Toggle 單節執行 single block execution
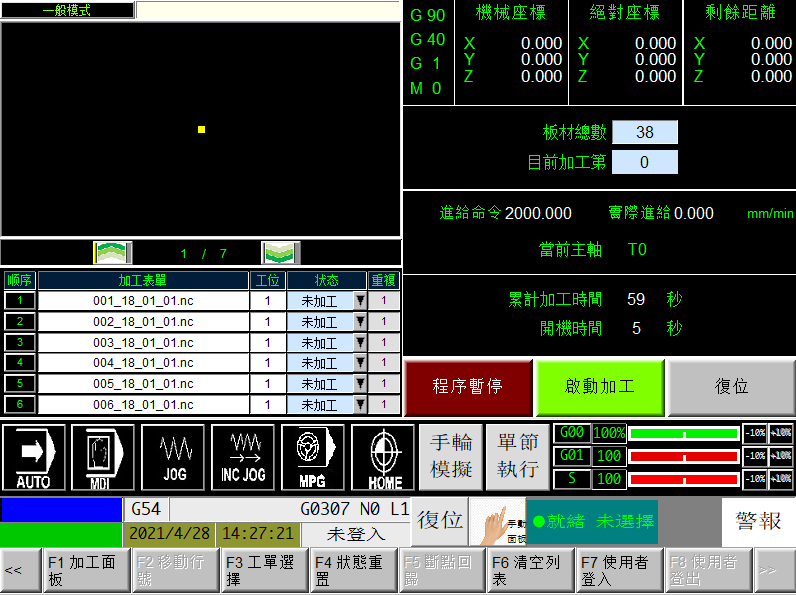The height and width of the screenshot is (595, 796). [x=516, y=457]
